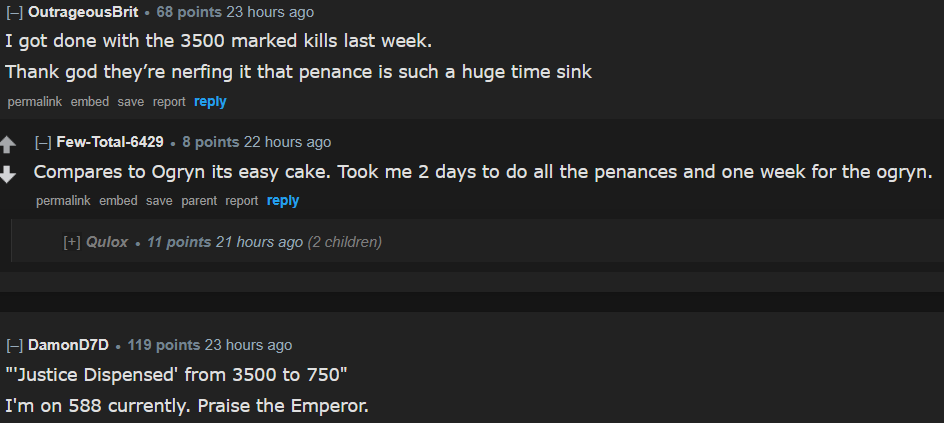Open OutrageousBrit's user profile

[83, 13]
